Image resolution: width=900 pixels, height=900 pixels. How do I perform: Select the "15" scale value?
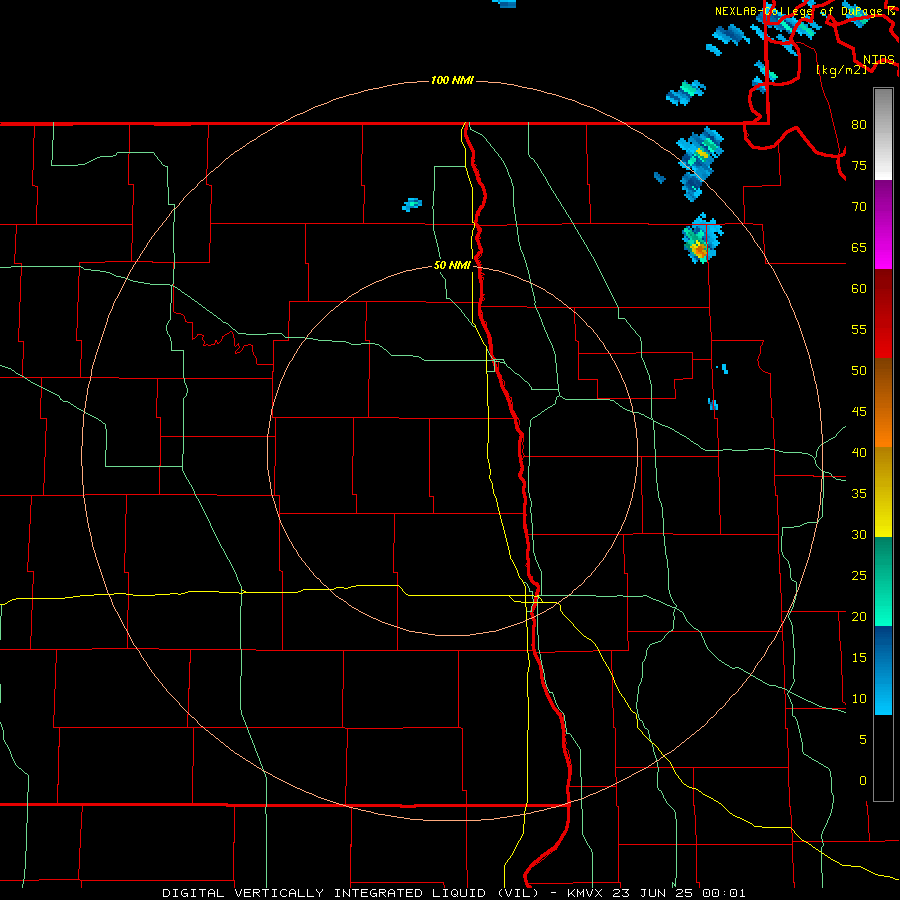(x=859, y=658)
